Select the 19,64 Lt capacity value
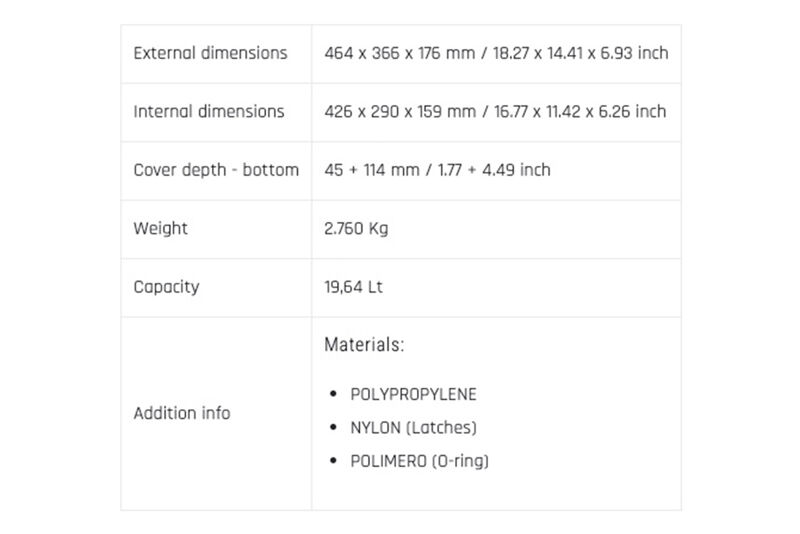 coord(354,287)
